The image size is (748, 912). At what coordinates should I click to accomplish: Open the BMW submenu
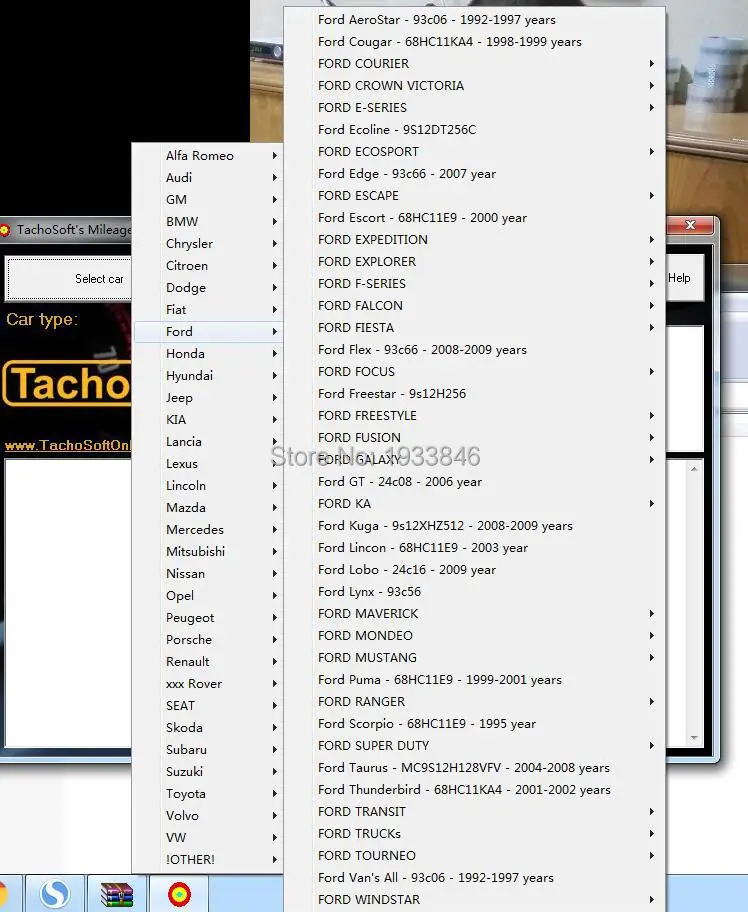click(x=208, y=222)
